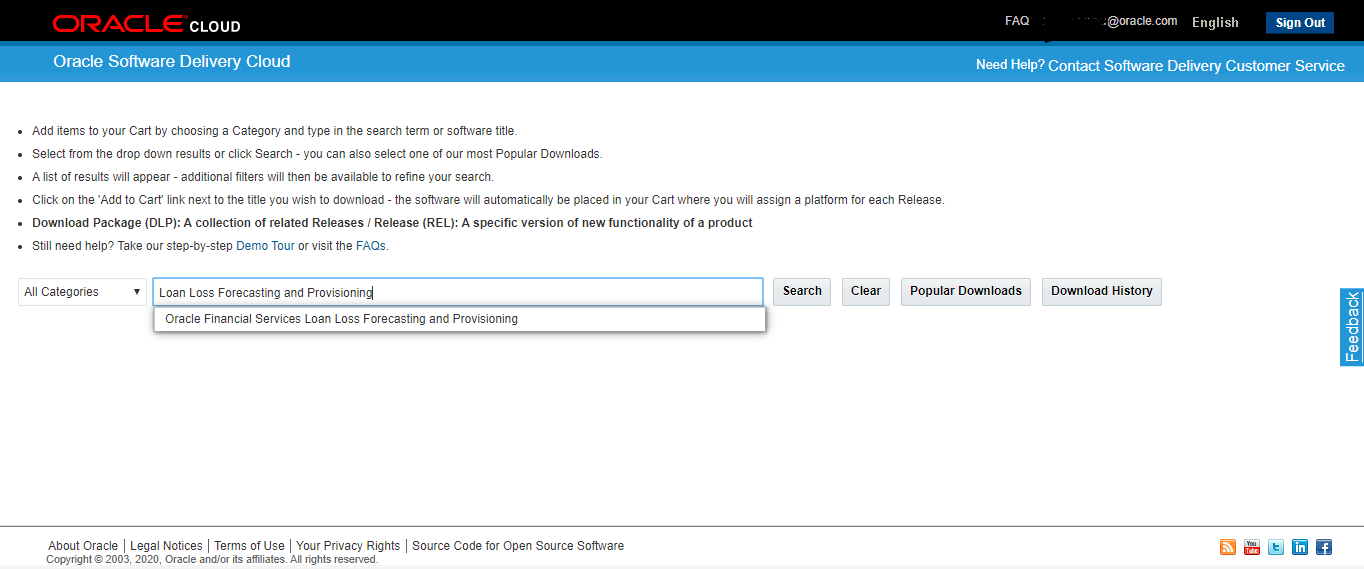
Task: Open the All Categories dropdown
Action: point(83,292)
